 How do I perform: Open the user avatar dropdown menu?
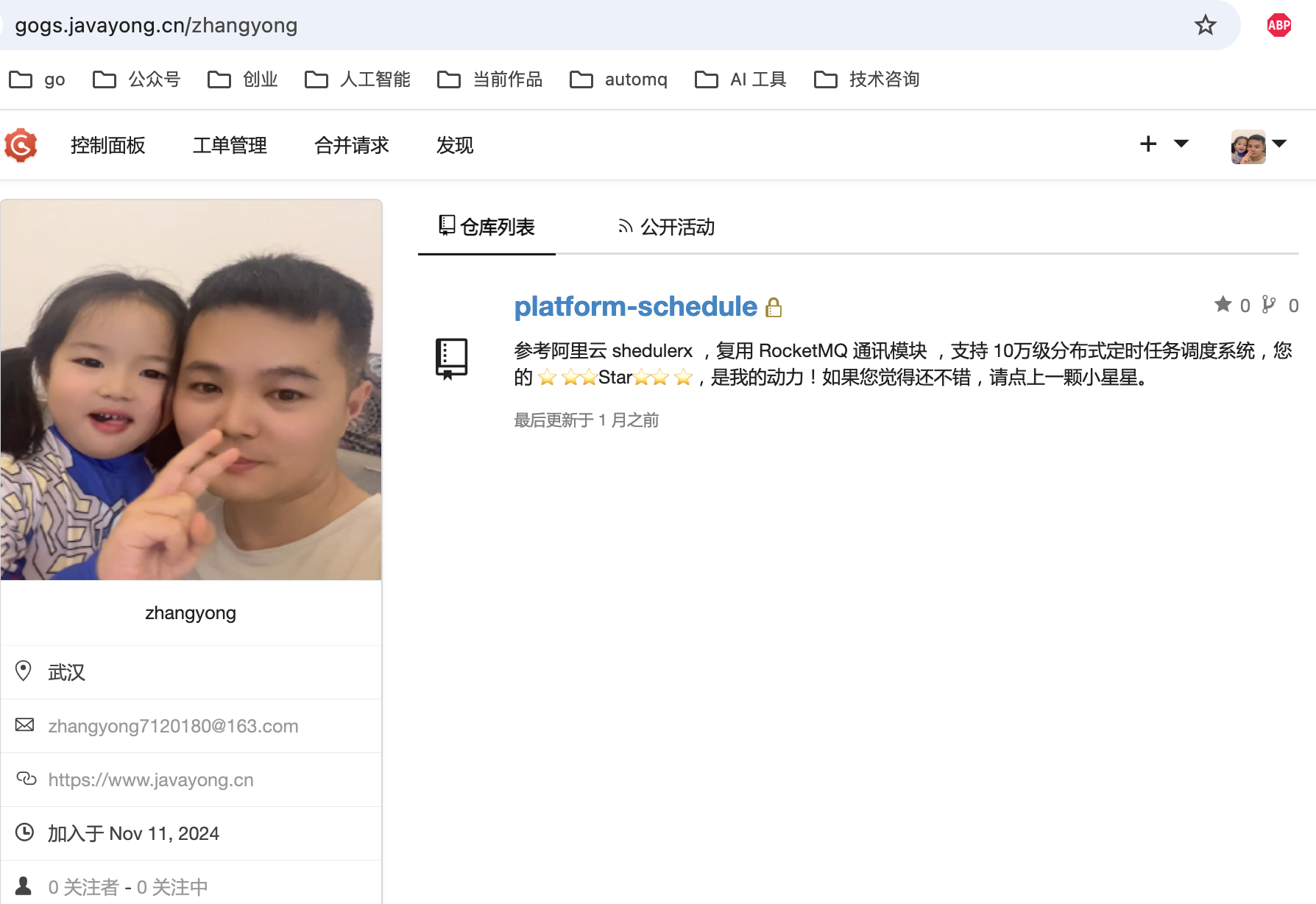(1258, 146)
